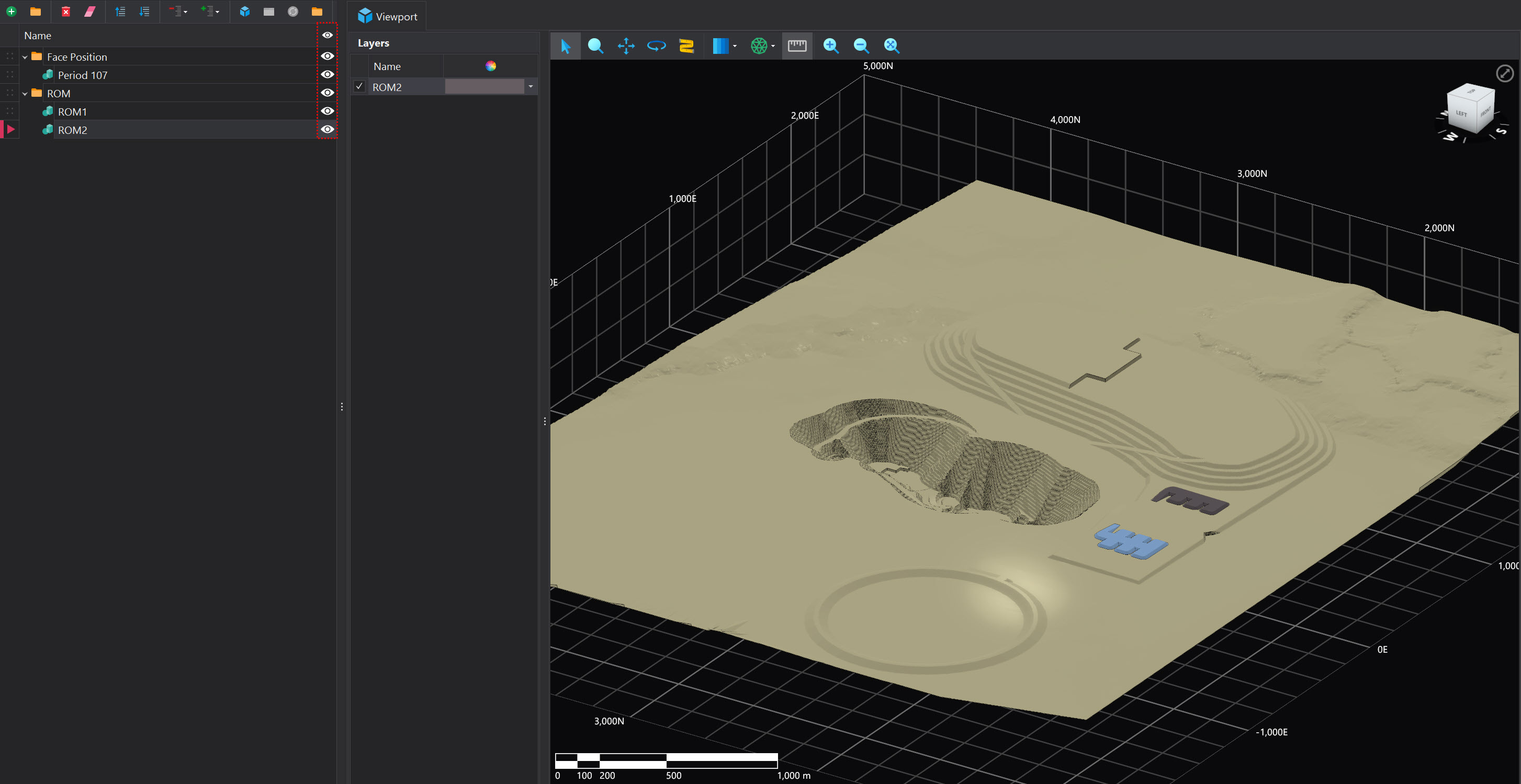1521x784 pixels.
Task: Click the ROM2 layer color swatch
Action: [x=483, y=87]
